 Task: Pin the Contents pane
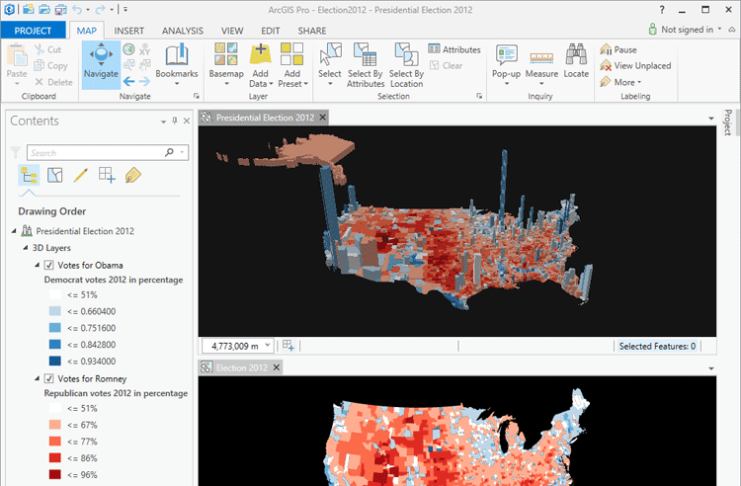click(x=174, y=121)
